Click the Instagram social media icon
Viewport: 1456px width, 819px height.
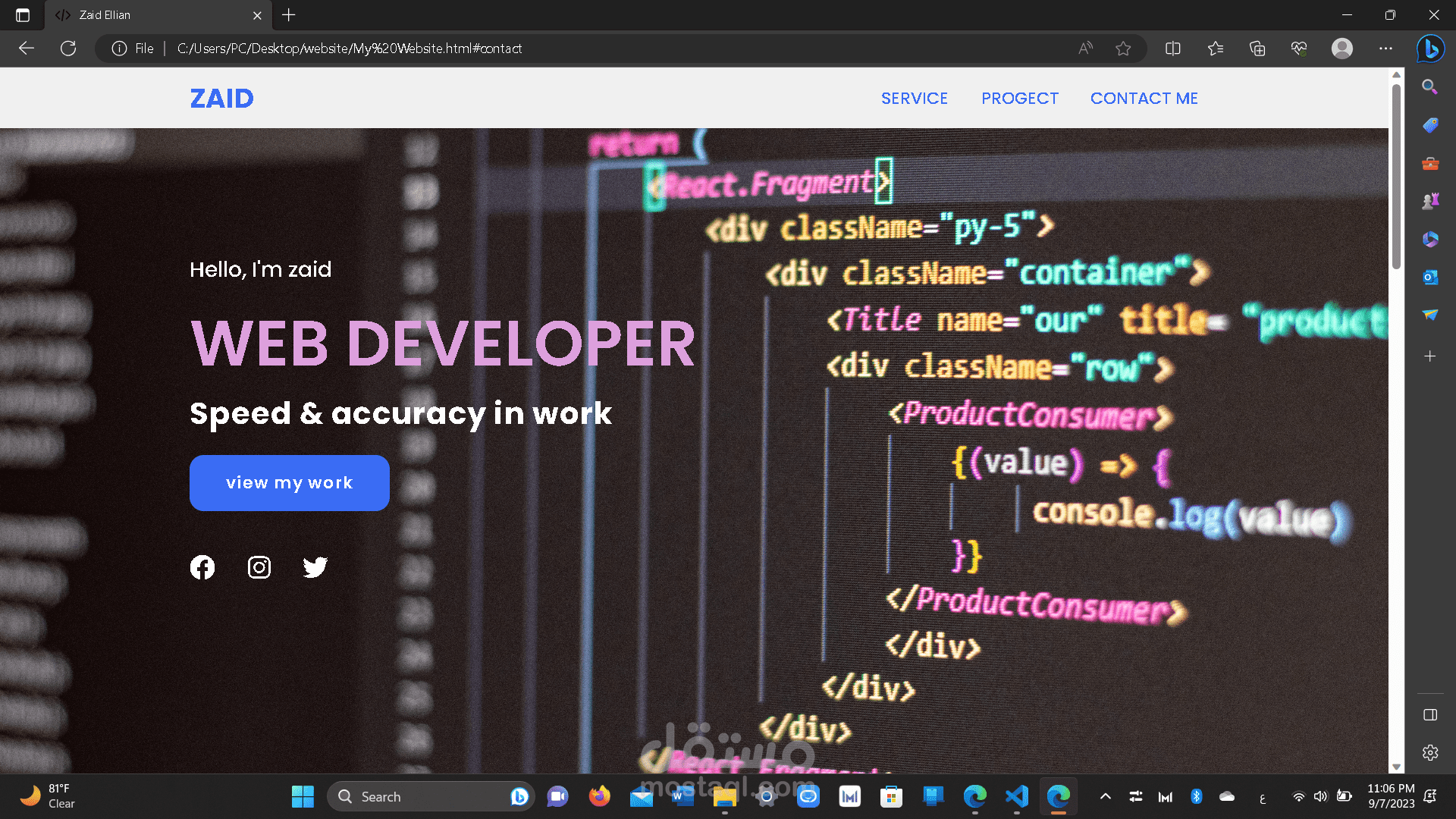click(x=258, y=567)
